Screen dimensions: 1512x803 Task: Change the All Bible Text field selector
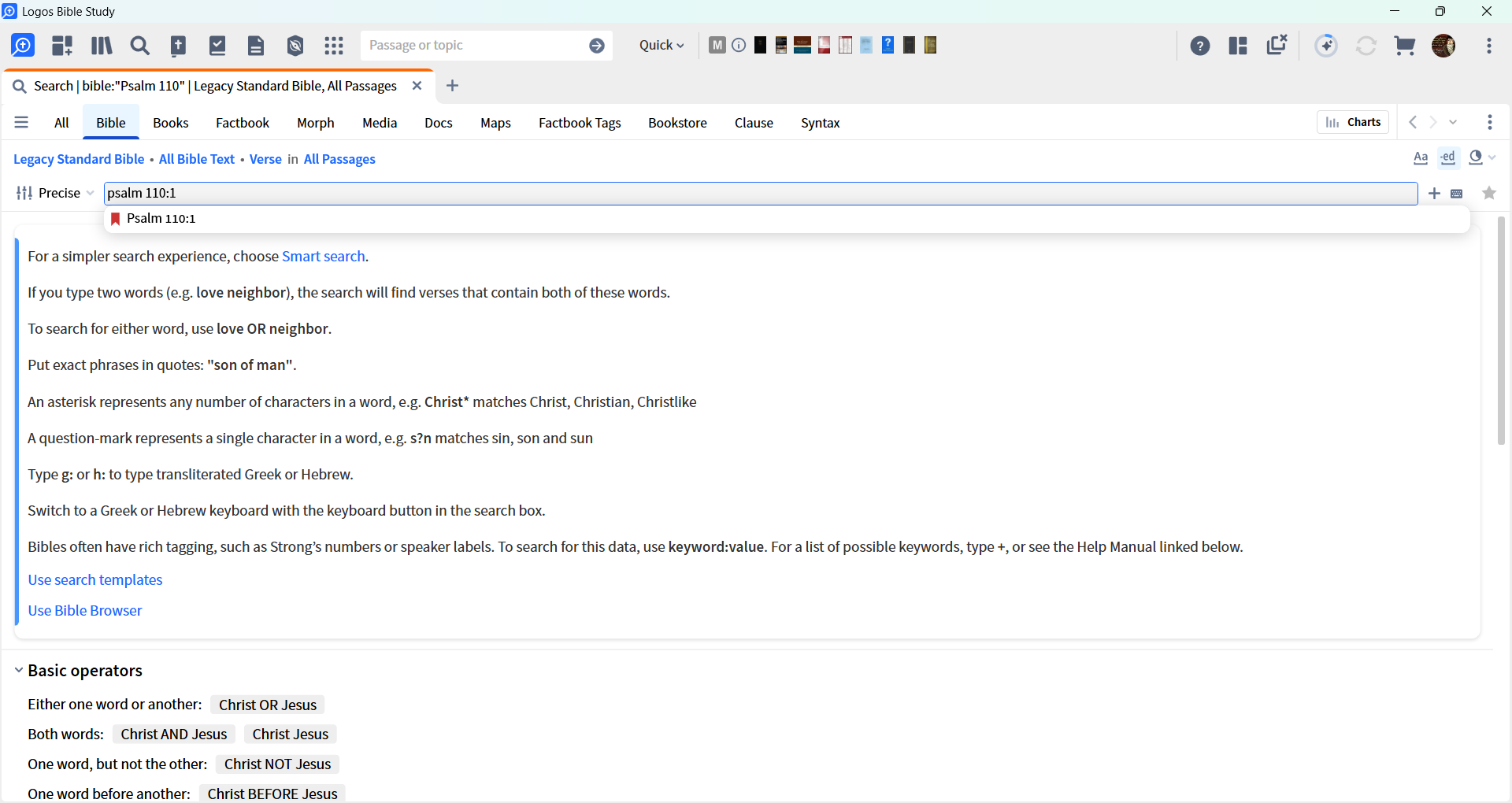coord(197,159)
